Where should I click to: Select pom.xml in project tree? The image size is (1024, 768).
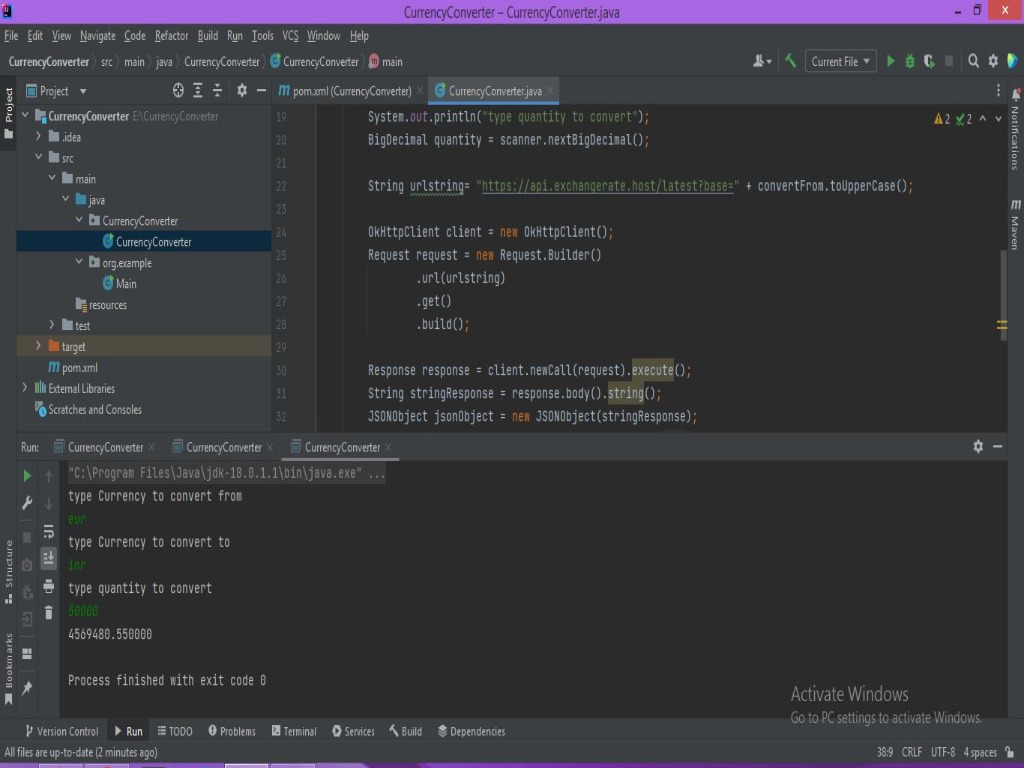73,368
